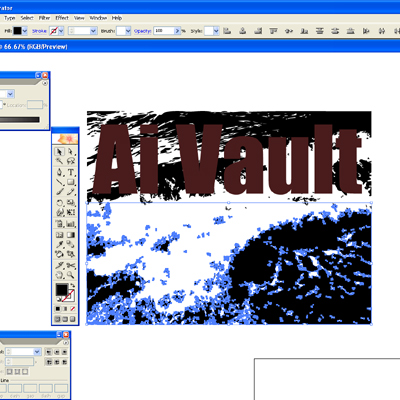Select the Direct Selection tool

pyautogui.click(x=71, y=152)
